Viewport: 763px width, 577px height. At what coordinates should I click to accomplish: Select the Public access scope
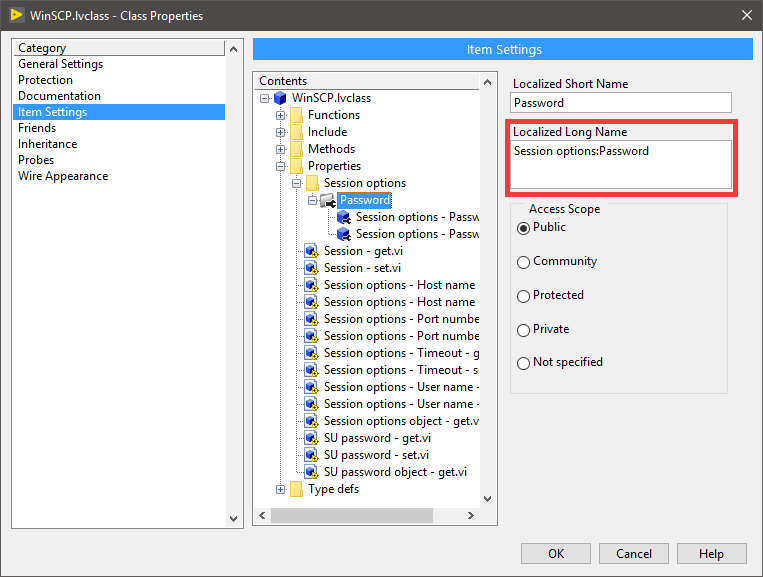[524, 228]
